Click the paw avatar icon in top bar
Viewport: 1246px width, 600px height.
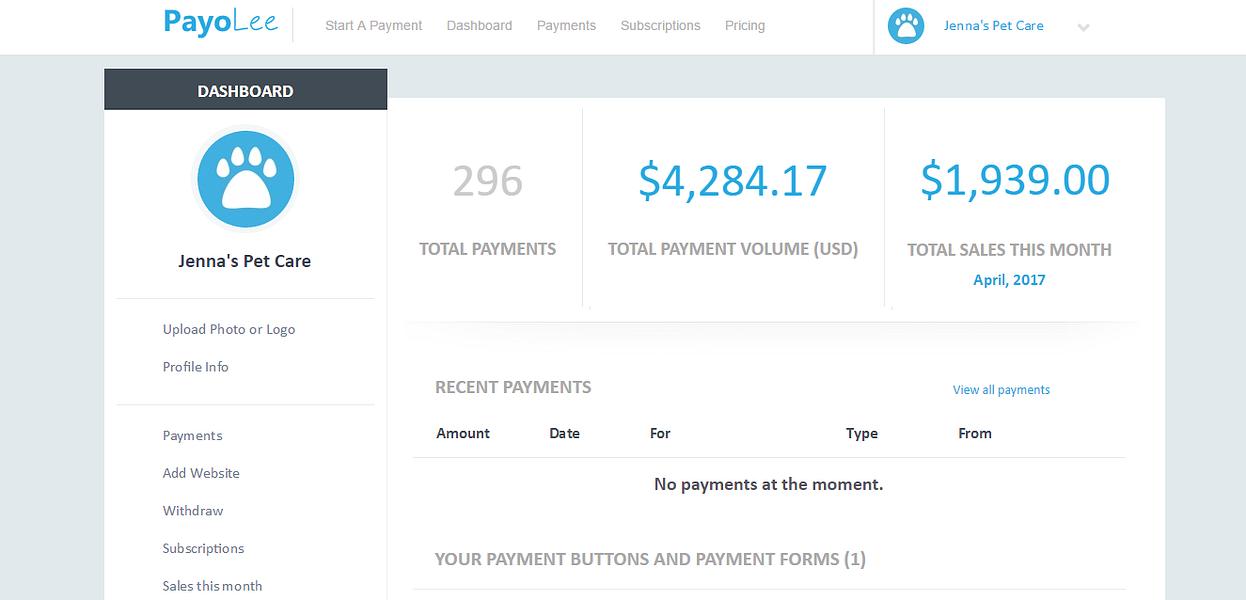click(x=906, y=26)
